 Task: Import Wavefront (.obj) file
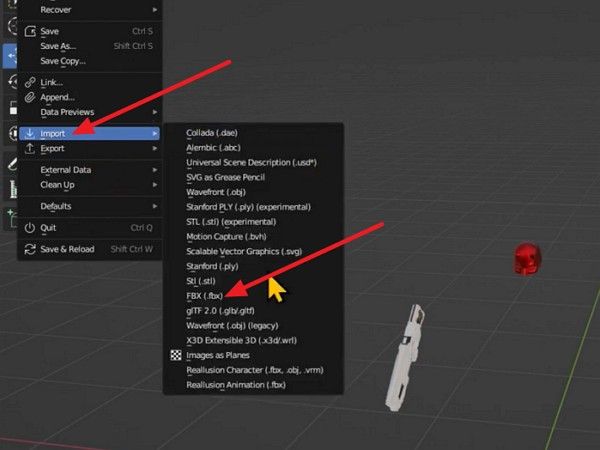click(x=253, y=192)
